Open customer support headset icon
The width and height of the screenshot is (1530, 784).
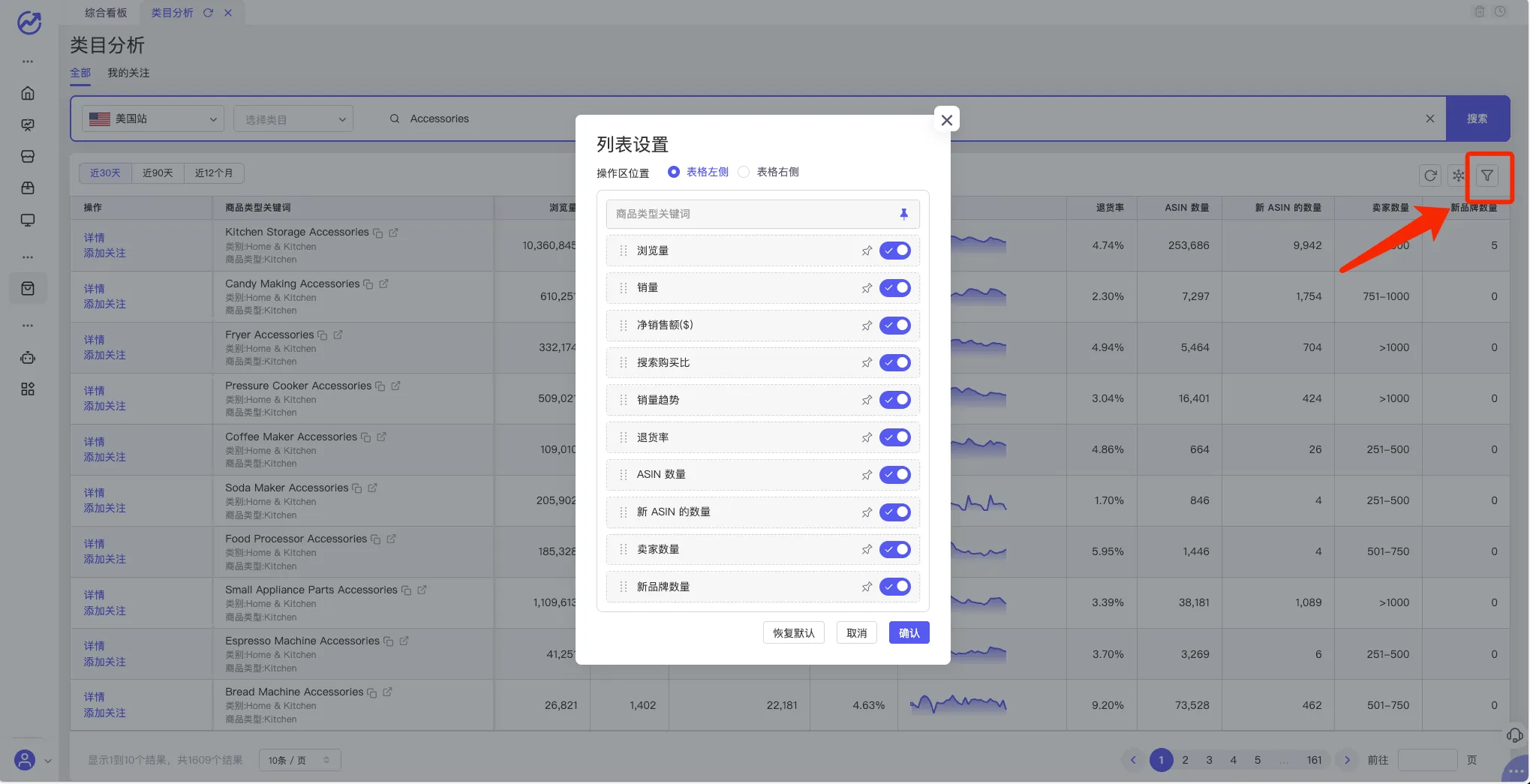(1515, 735)
